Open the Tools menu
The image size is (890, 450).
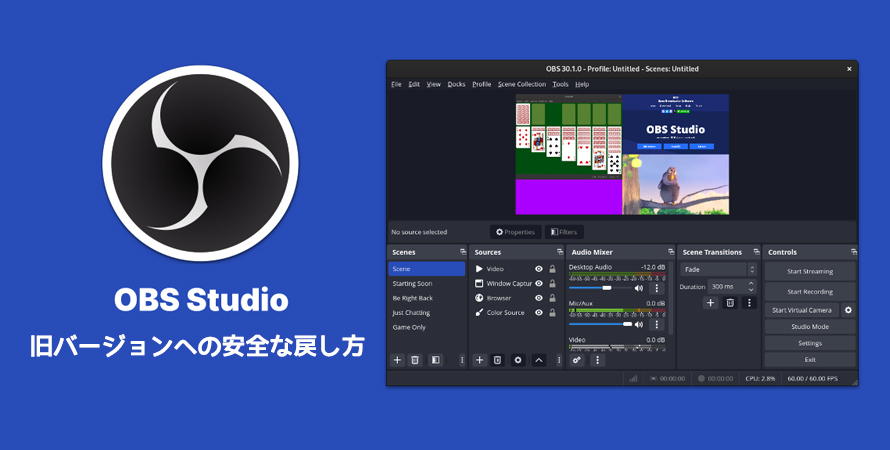560,84
